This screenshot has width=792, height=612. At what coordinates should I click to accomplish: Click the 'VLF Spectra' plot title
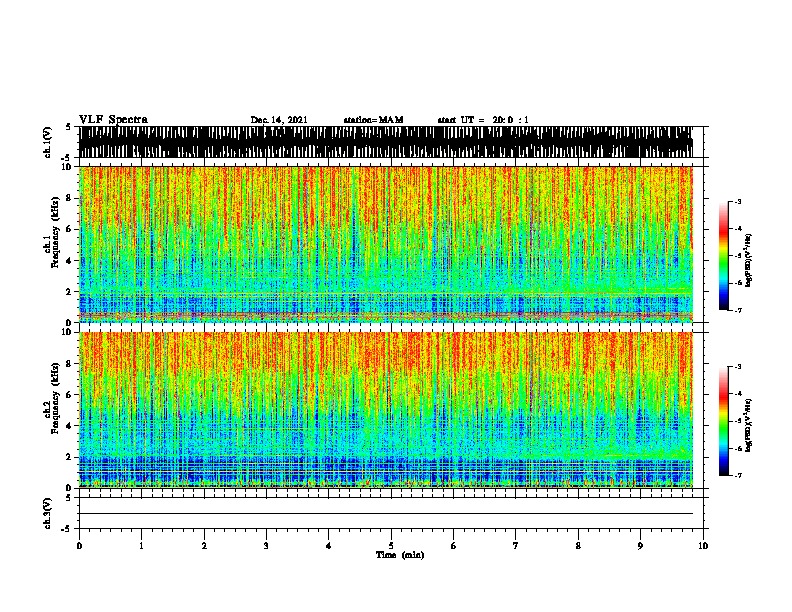coord(113,120)
